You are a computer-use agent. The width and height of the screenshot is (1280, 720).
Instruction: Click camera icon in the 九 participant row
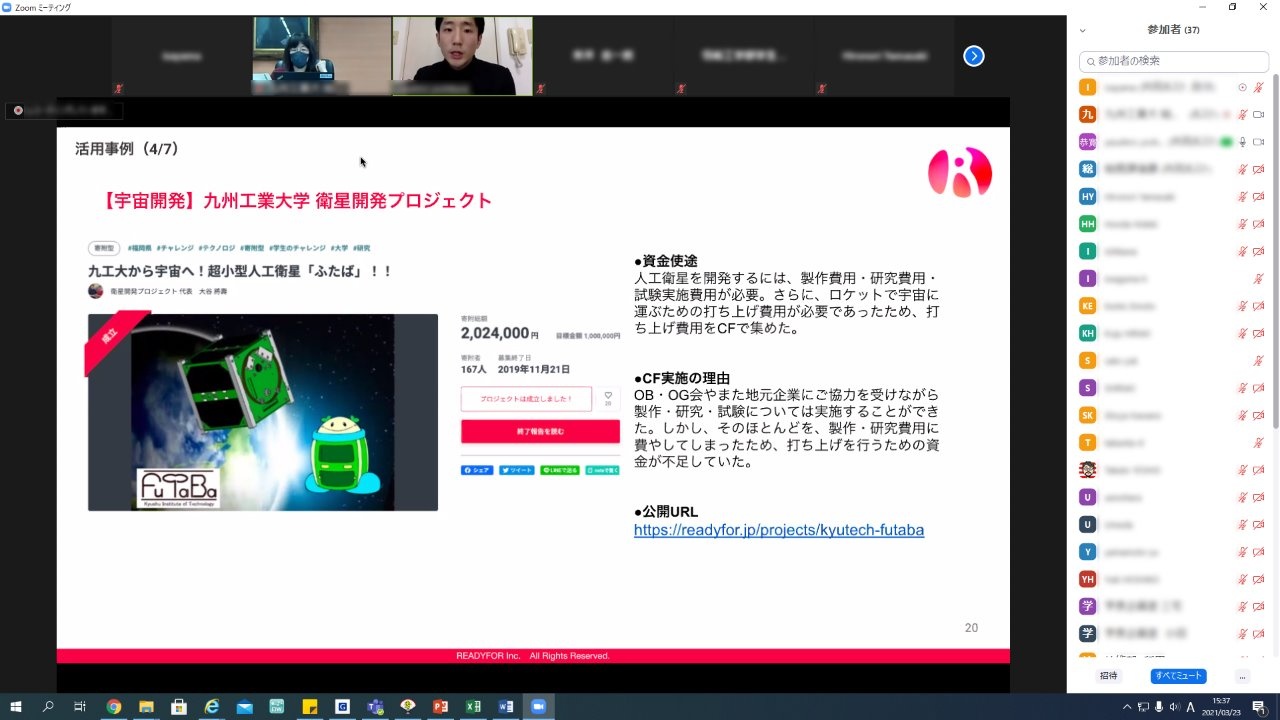1259,115
